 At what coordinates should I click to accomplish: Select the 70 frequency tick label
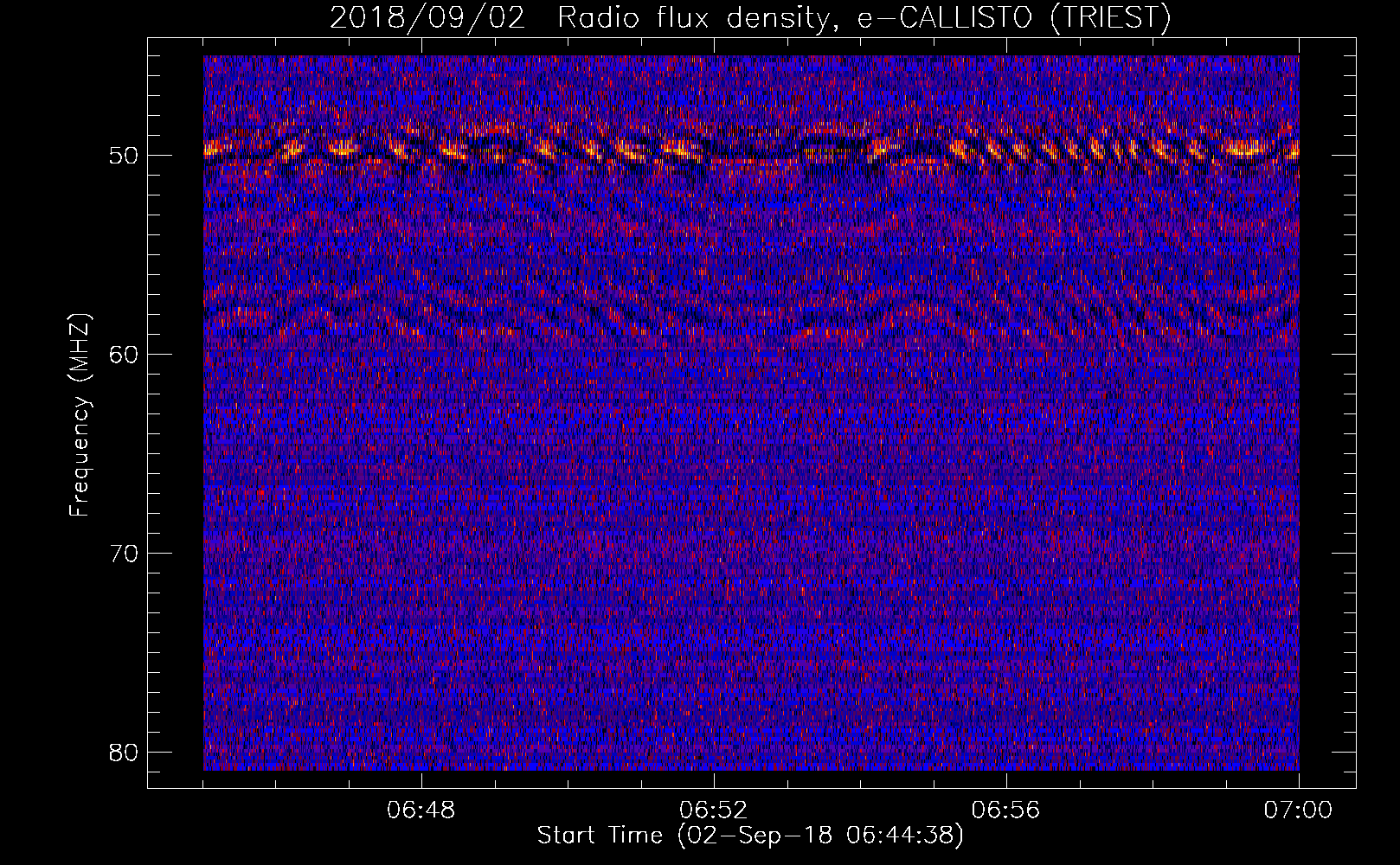(125, 553)
